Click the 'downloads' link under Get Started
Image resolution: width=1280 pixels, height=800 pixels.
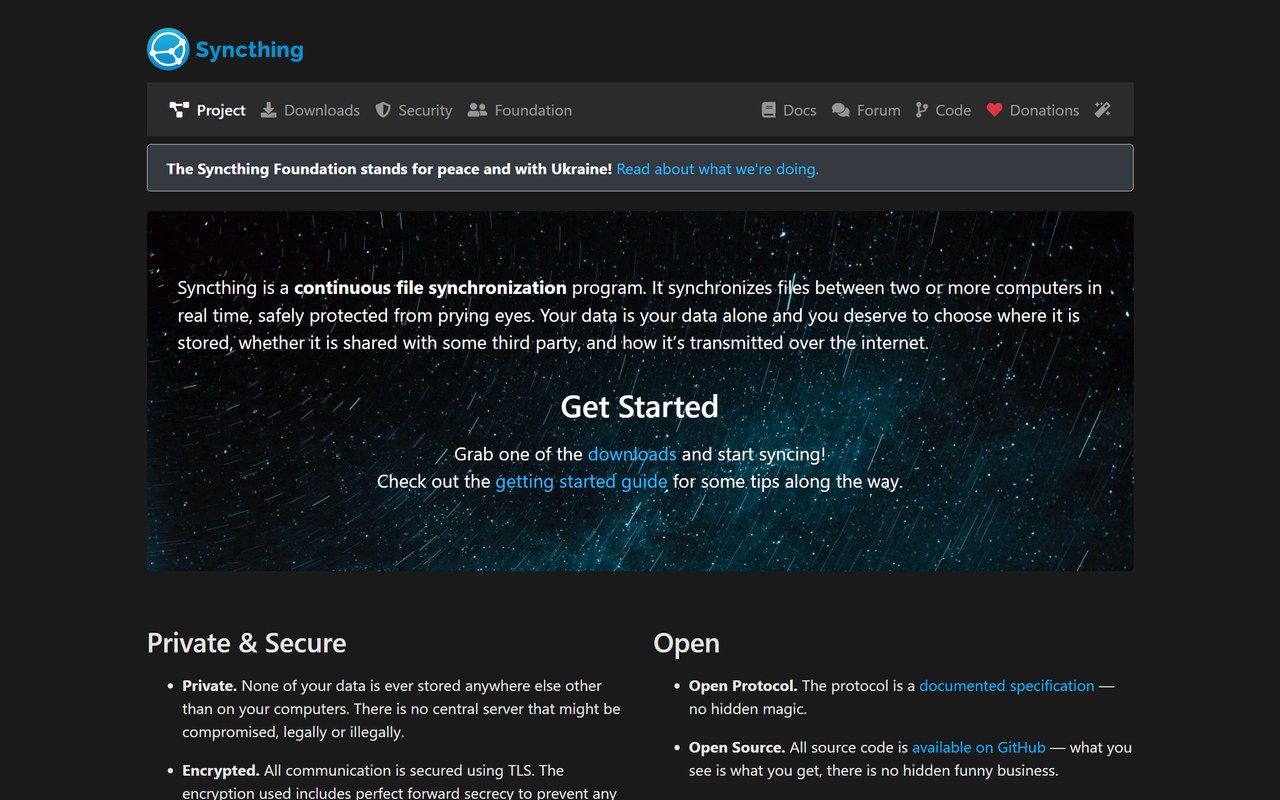click(x=632, y=454)
